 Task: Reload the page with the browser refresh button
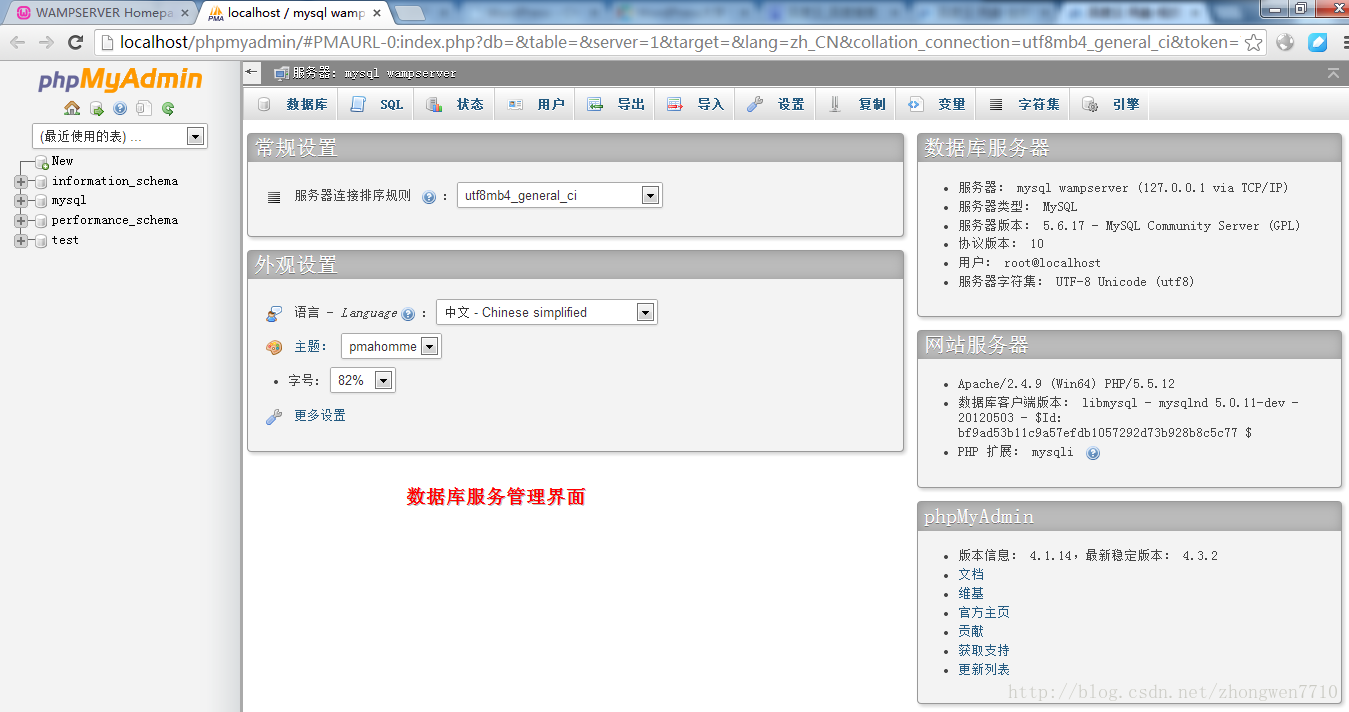(x=75, y=42)
